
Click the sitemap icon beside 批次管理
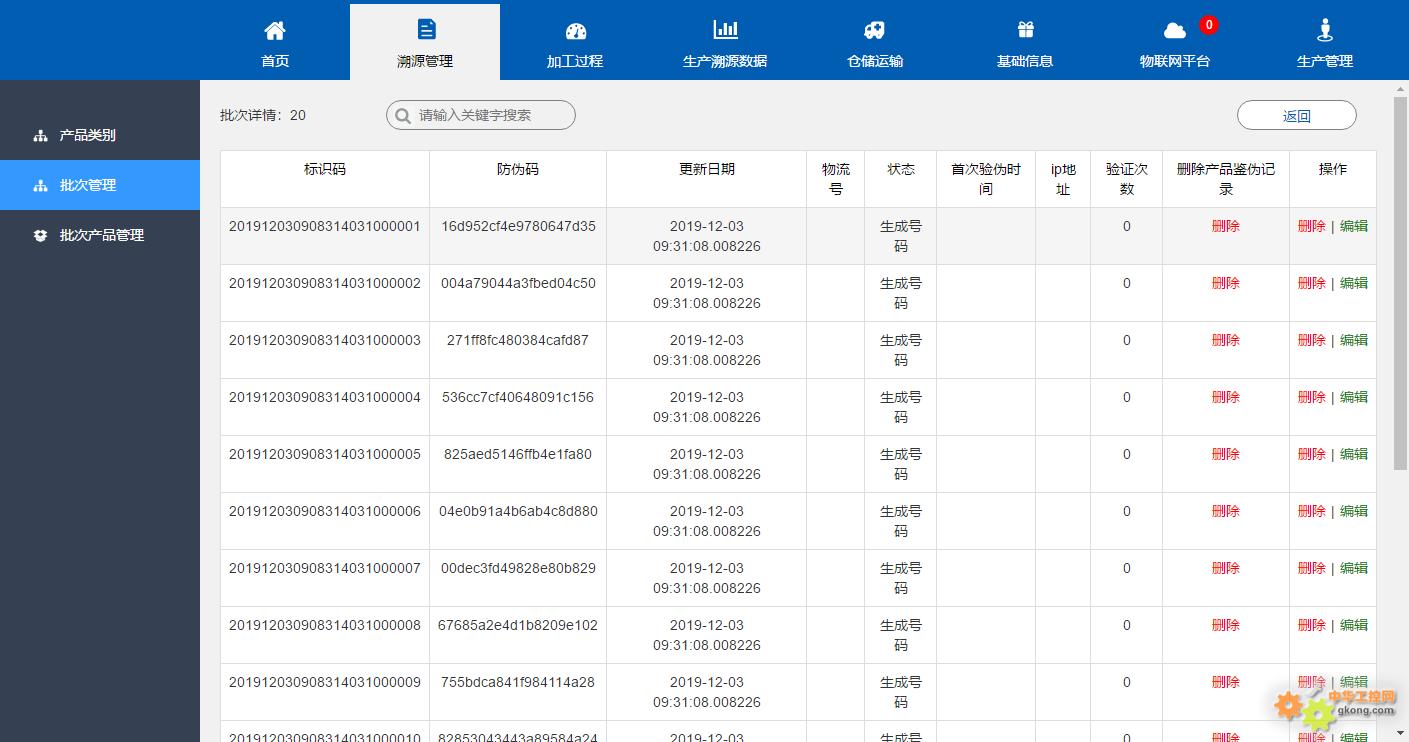pos(40,186)
